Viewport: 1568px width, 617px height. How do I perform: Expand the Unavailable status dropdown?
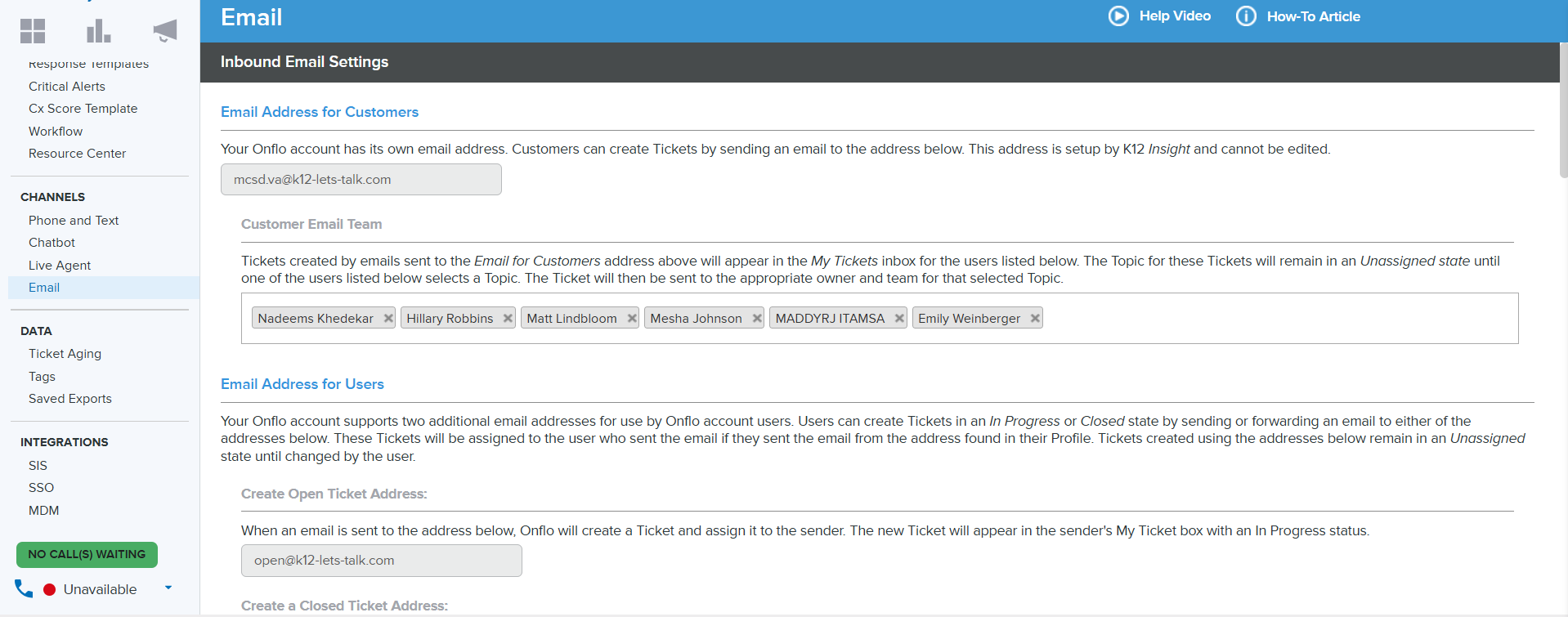tap(168, 588)
